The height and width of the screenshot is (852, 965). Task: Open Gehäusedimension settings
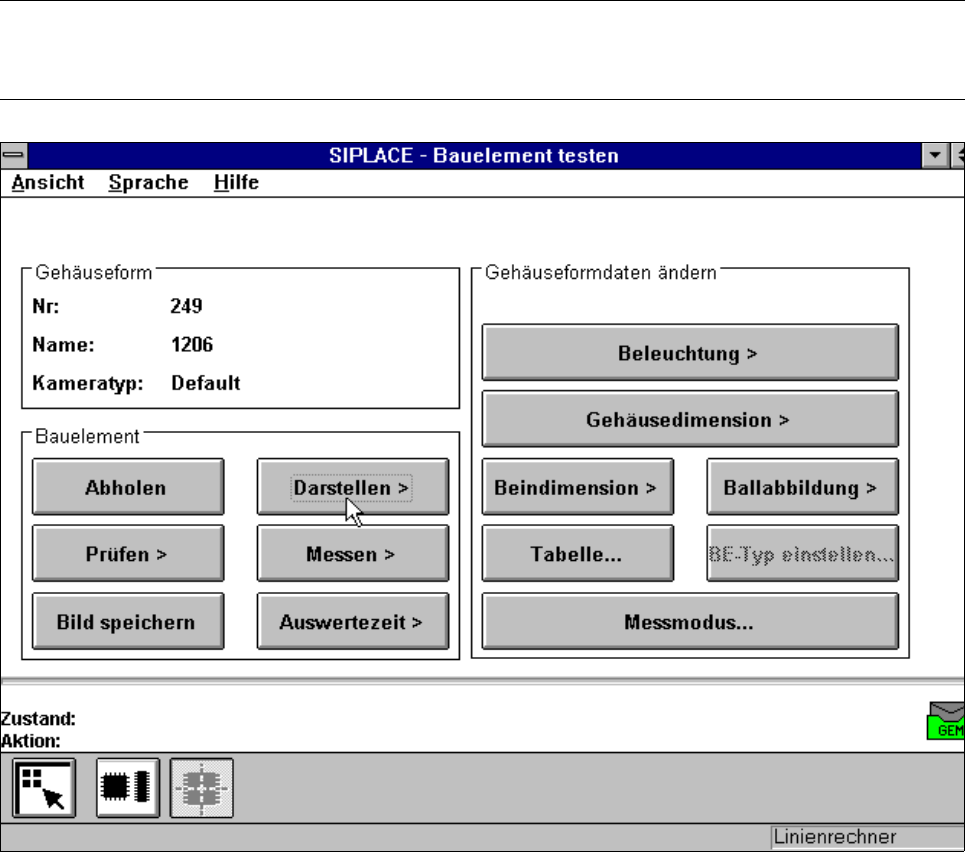pos(690,419)
